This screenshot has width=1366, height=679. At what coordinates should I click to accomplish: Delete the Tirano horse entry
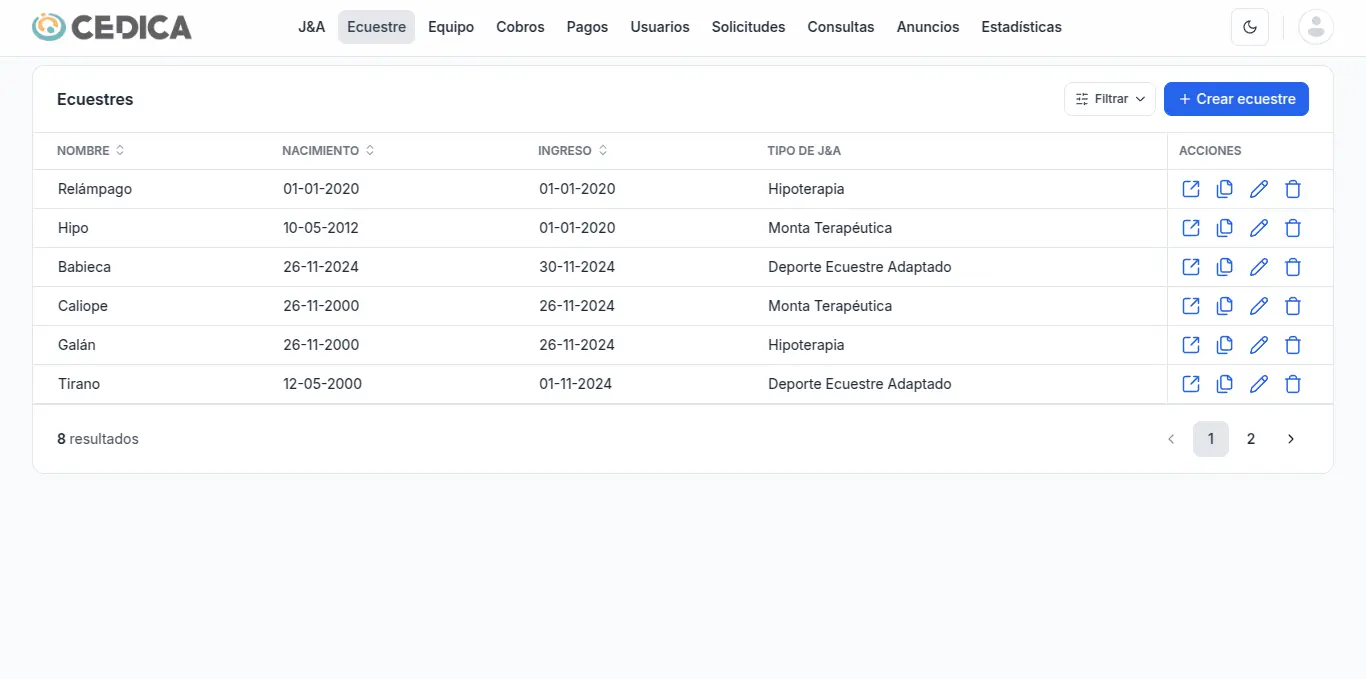(1293, 384)
